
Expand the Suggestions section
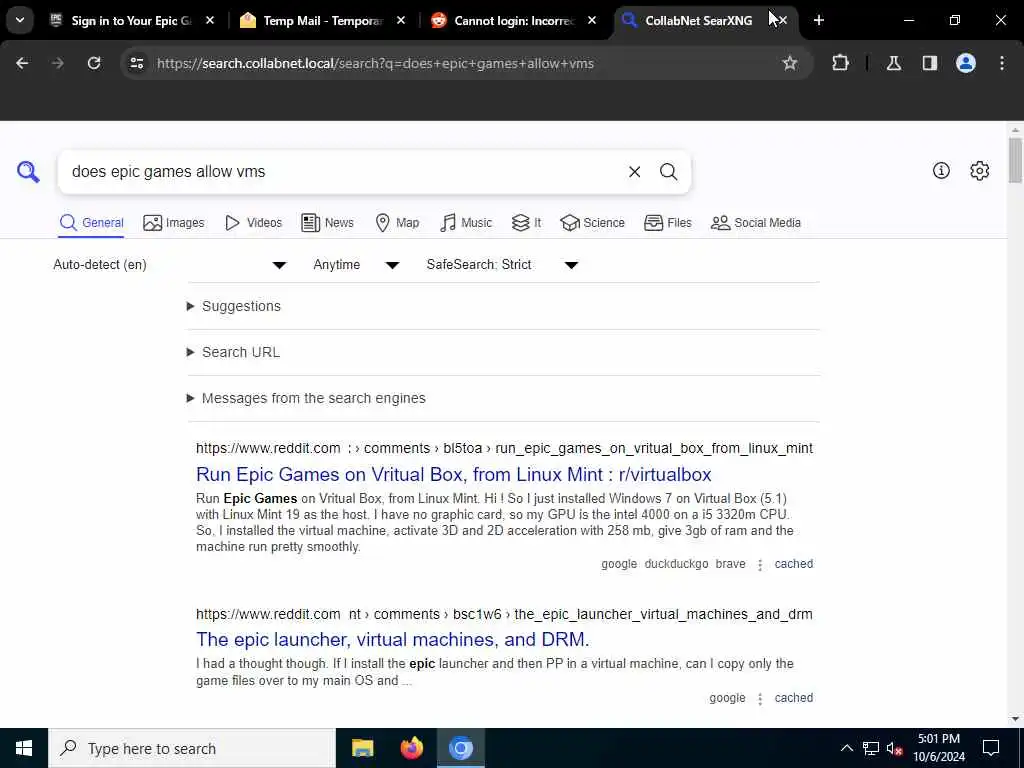pyautogui.click(x=234, y=306)
